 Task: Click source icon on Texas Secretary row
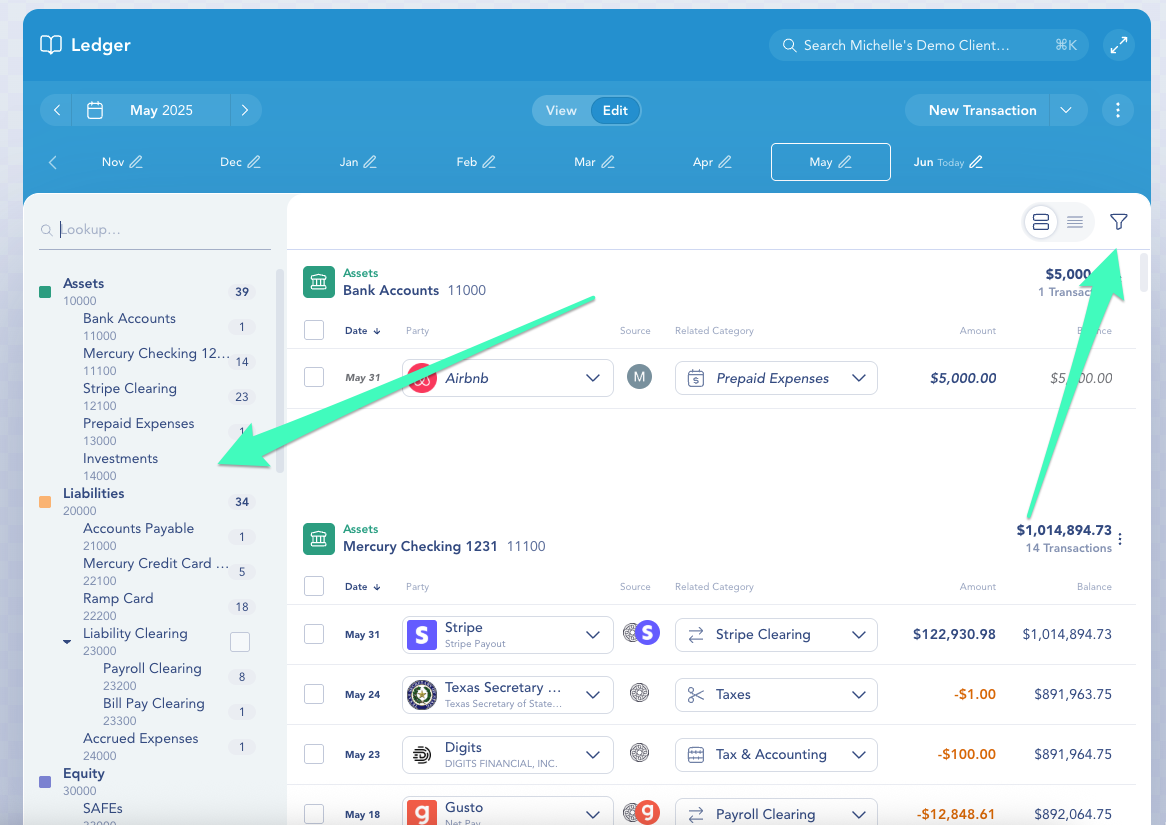640,693
